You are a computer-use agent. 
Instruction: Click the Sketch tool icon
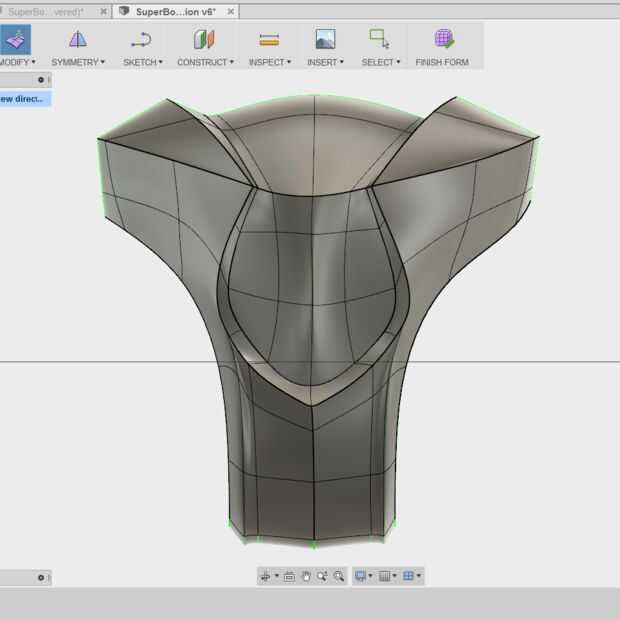(141, 40)
